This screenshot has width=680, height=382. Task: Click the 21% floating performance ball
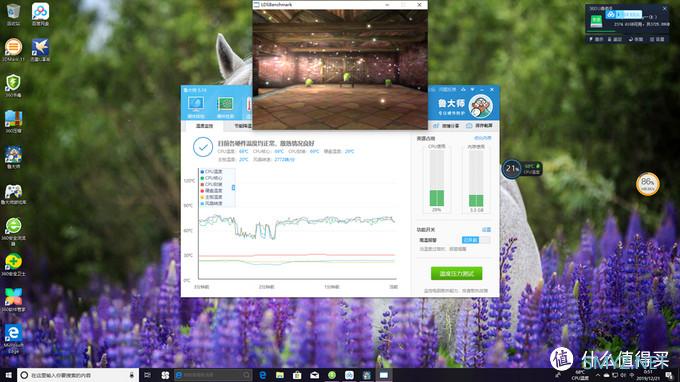(x=511, y=169)
